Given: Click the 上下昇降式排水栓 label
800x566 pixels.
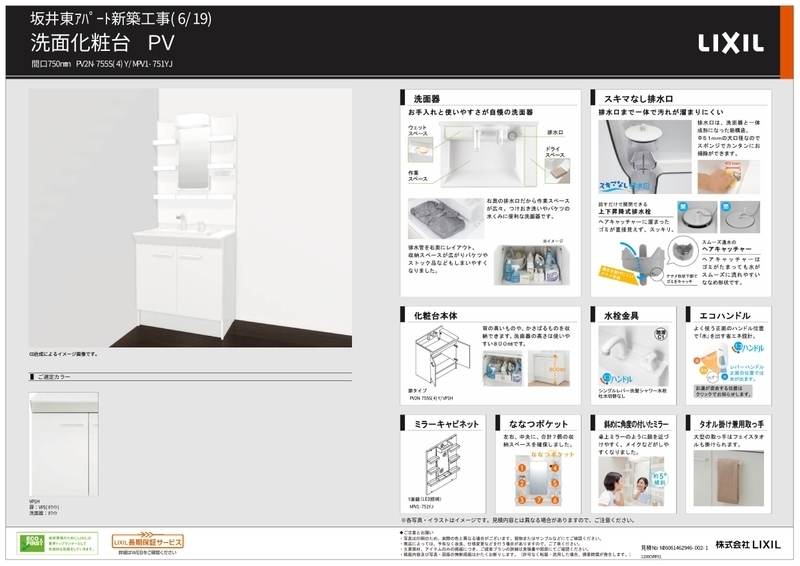Looking at the screenshot, I should 624,211.
